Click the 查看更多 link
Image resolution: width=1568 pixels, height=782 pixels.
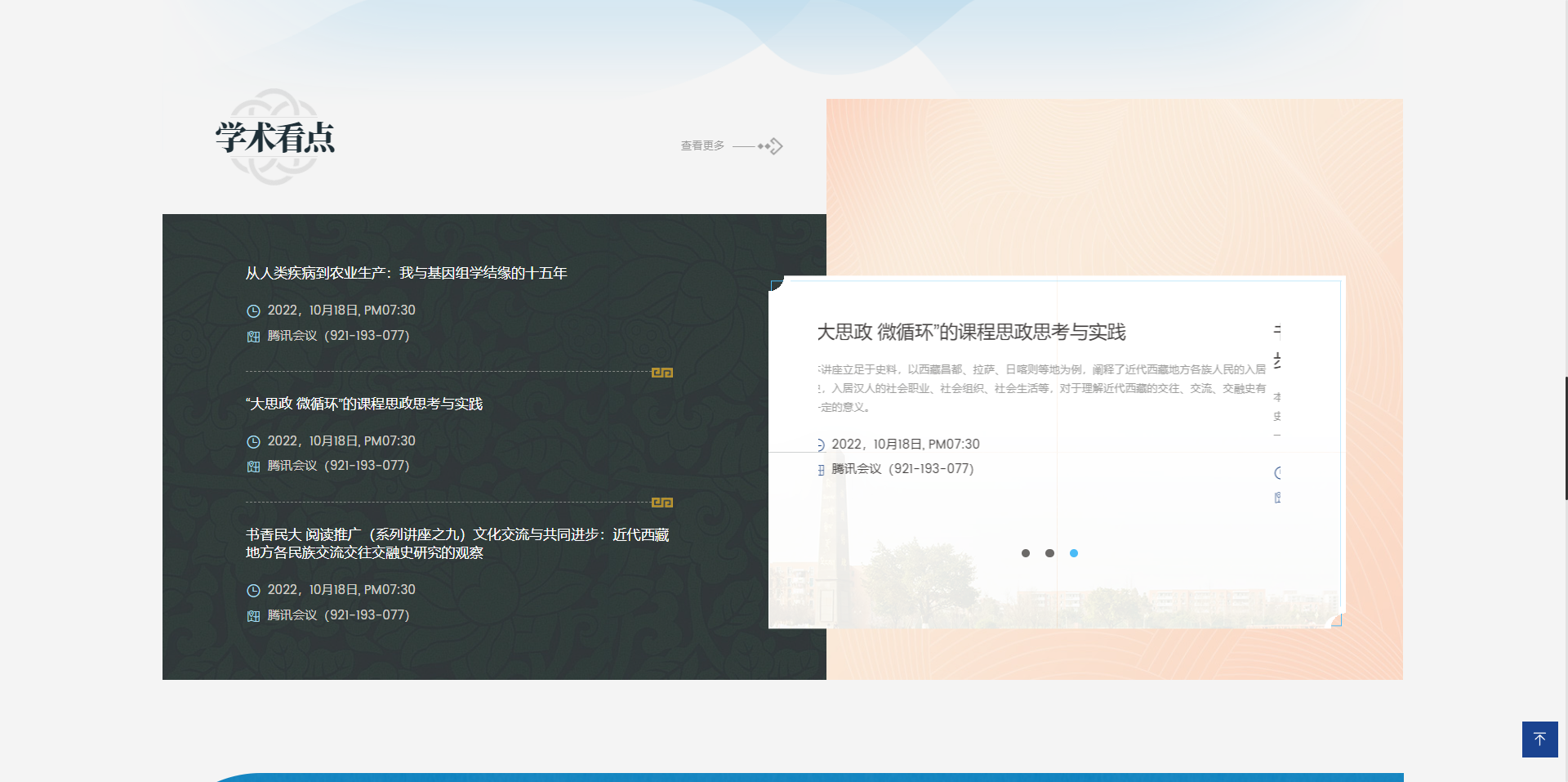(702, 145)
